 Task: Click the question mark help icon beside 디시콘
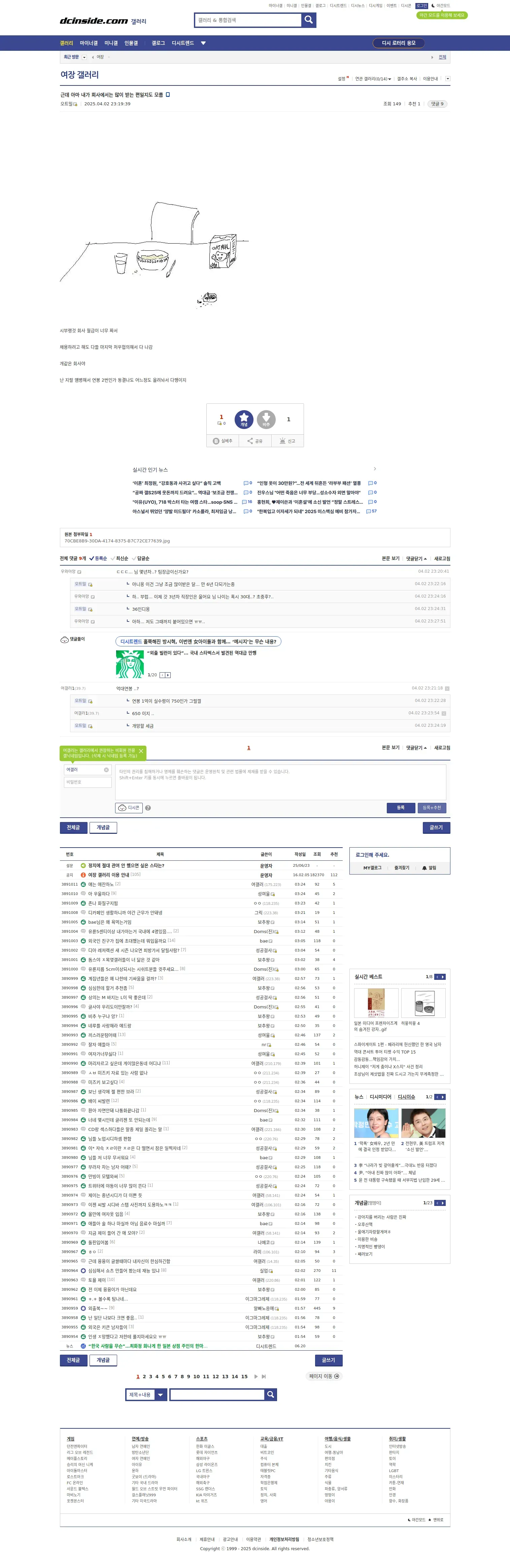(x=148, y=808)
